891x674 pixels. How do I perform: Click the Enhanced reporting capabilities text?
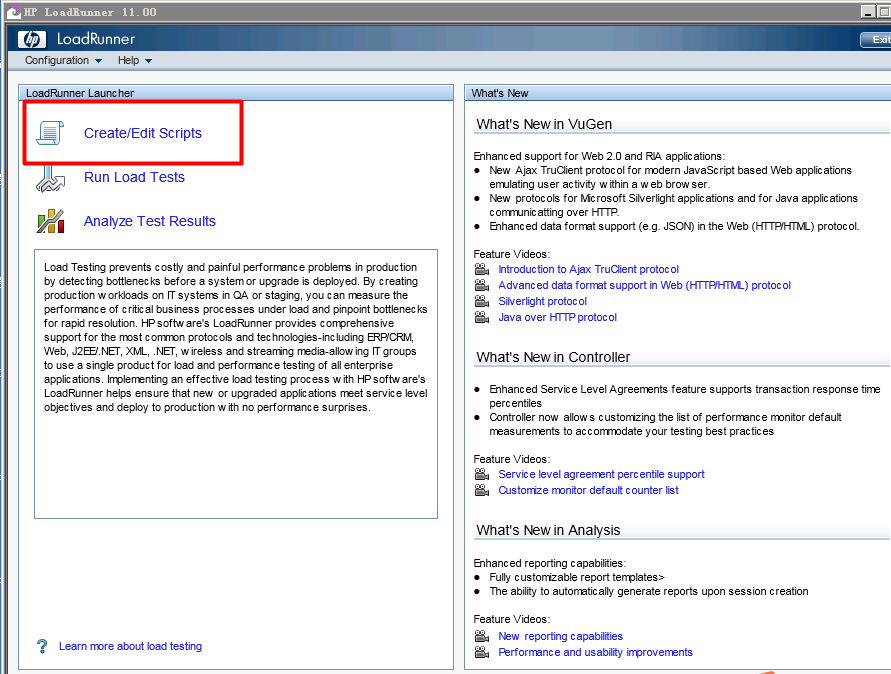(x=549, y=563)
